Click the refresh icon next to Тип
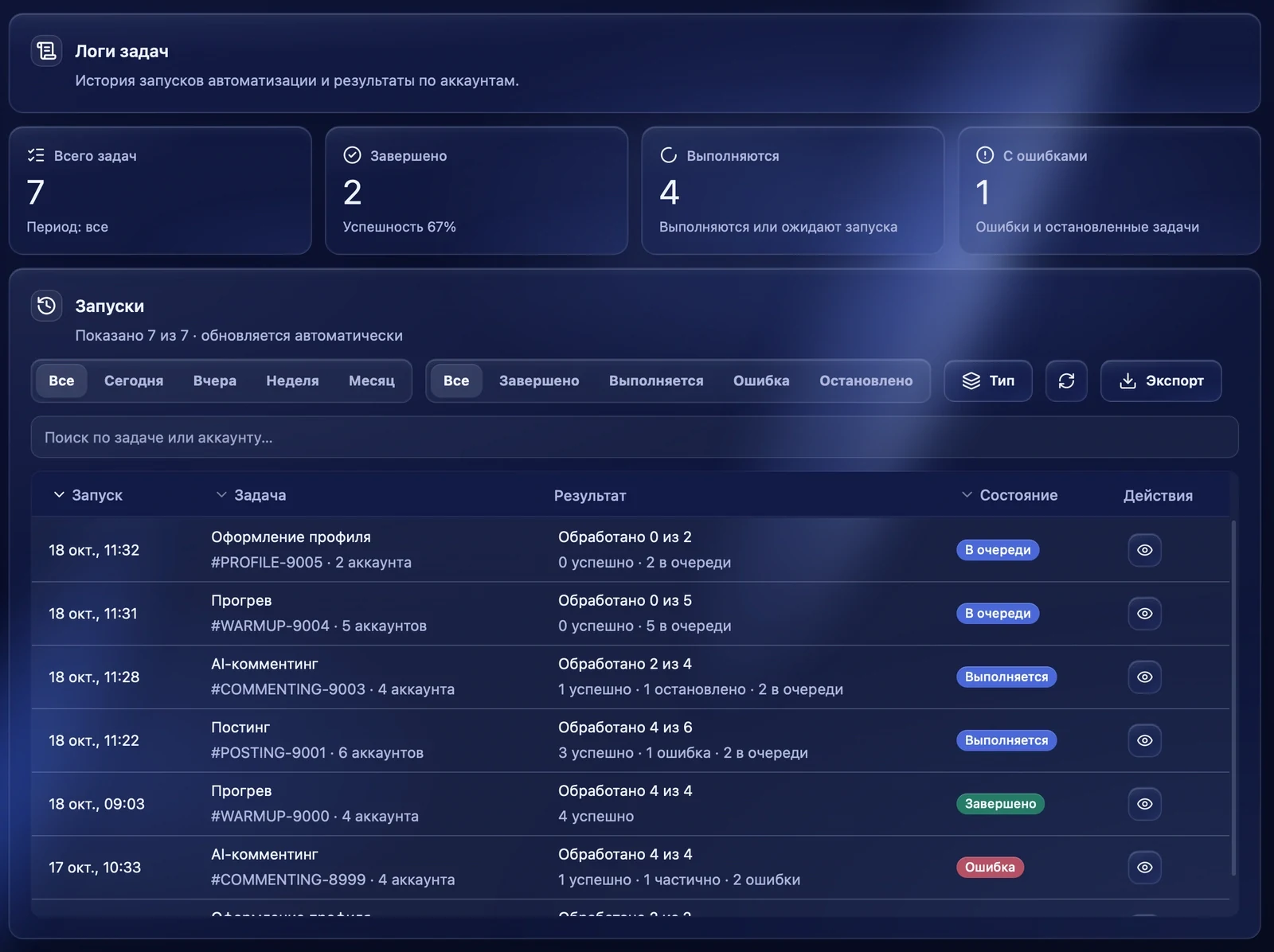Image resolution: width=1274 pixels, height=952 pixels. coord(1066,380)
